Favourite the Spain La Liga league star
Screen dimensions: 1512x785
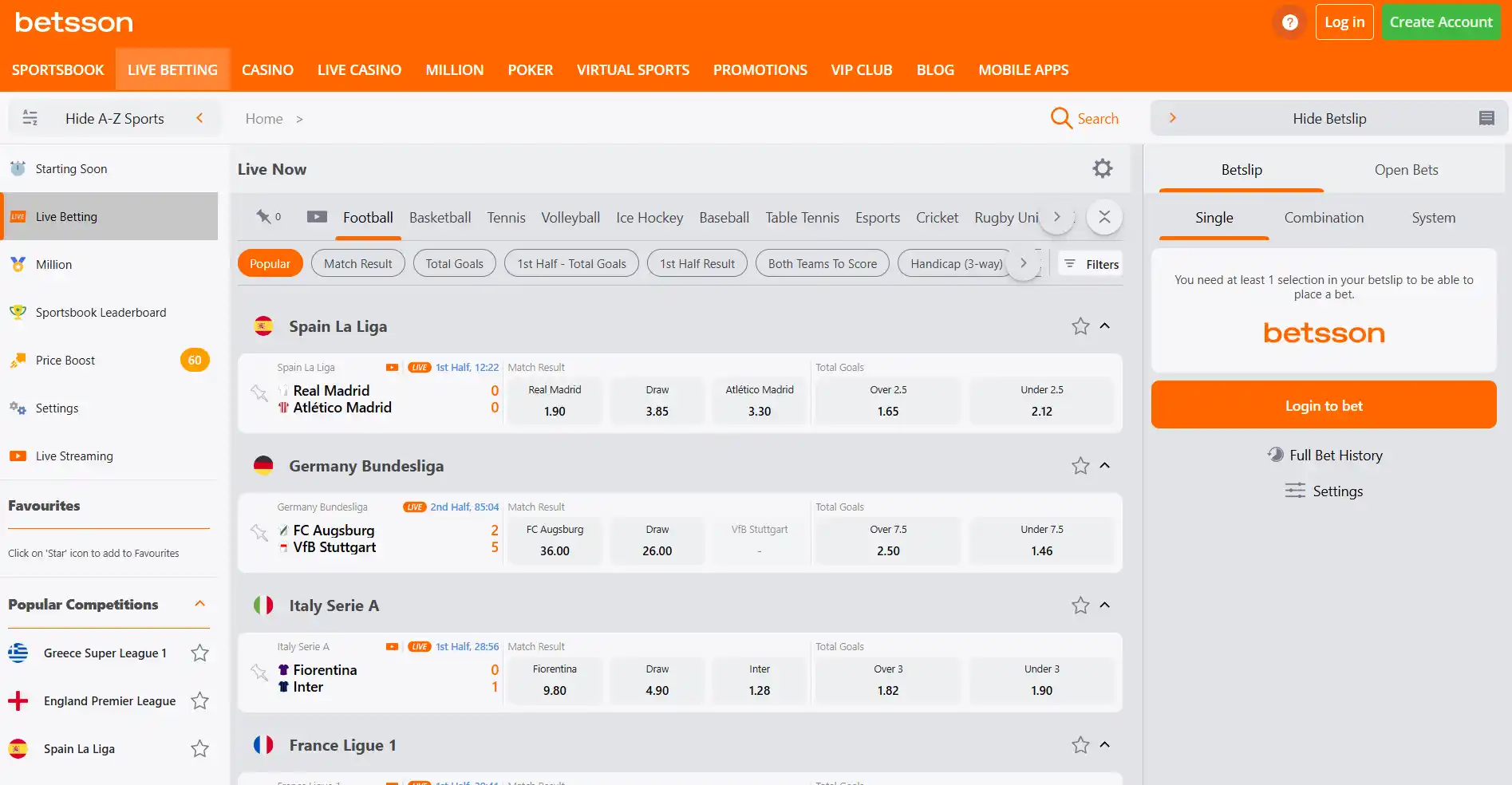pos(1080,326)
